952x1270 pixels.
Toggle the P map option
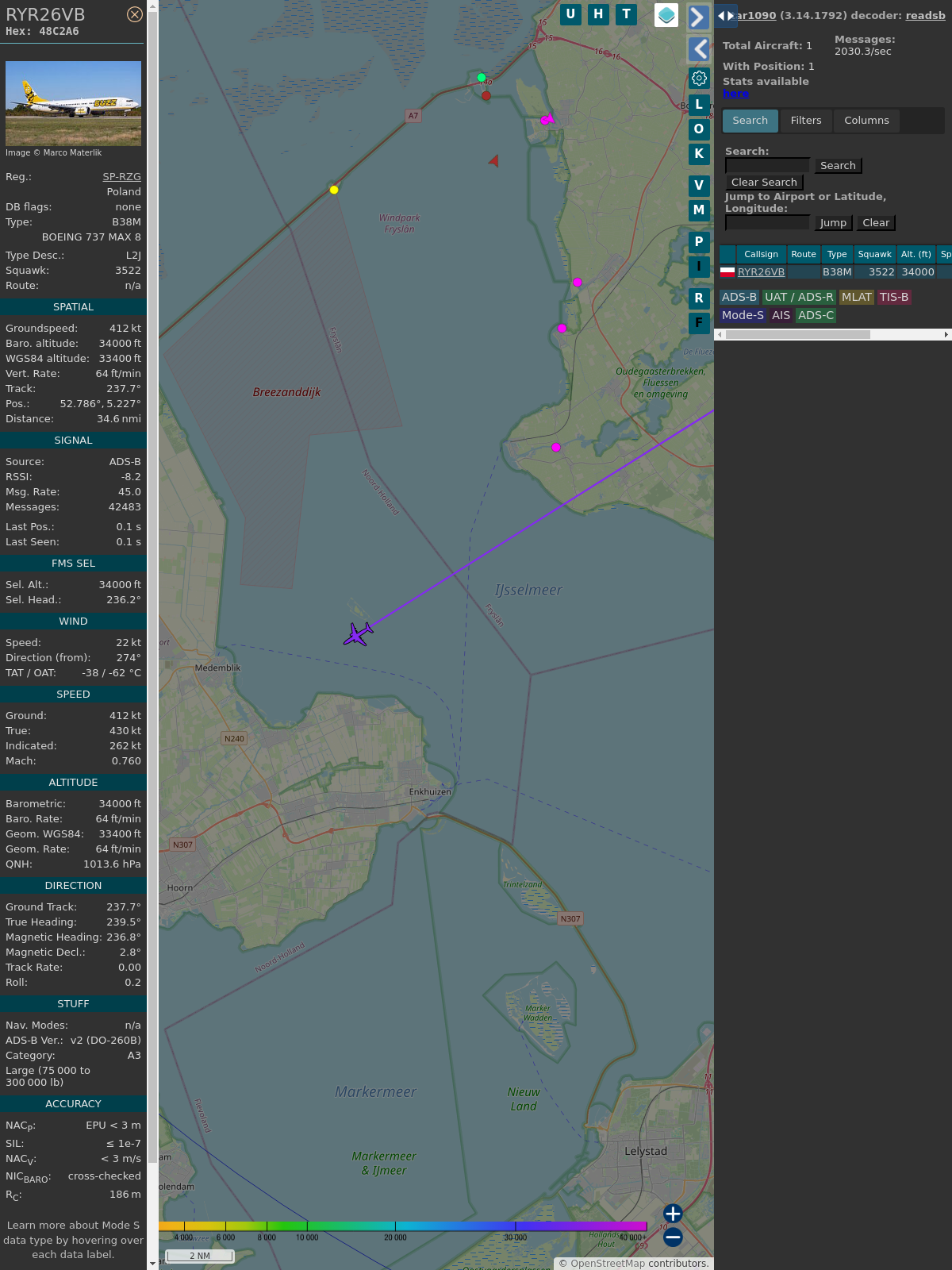[x=699, y=242]
